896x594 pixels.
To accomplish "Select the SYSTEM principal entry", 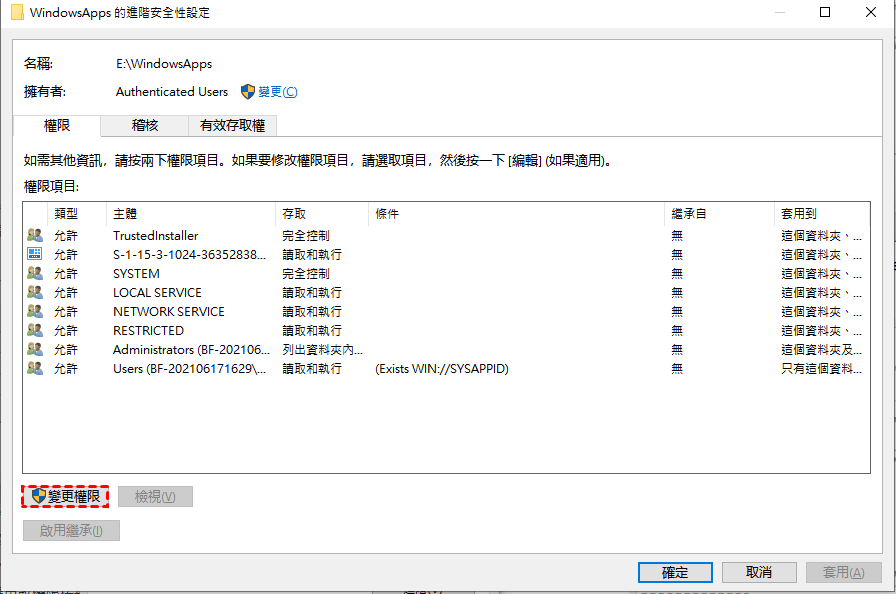I will (136, 274).
